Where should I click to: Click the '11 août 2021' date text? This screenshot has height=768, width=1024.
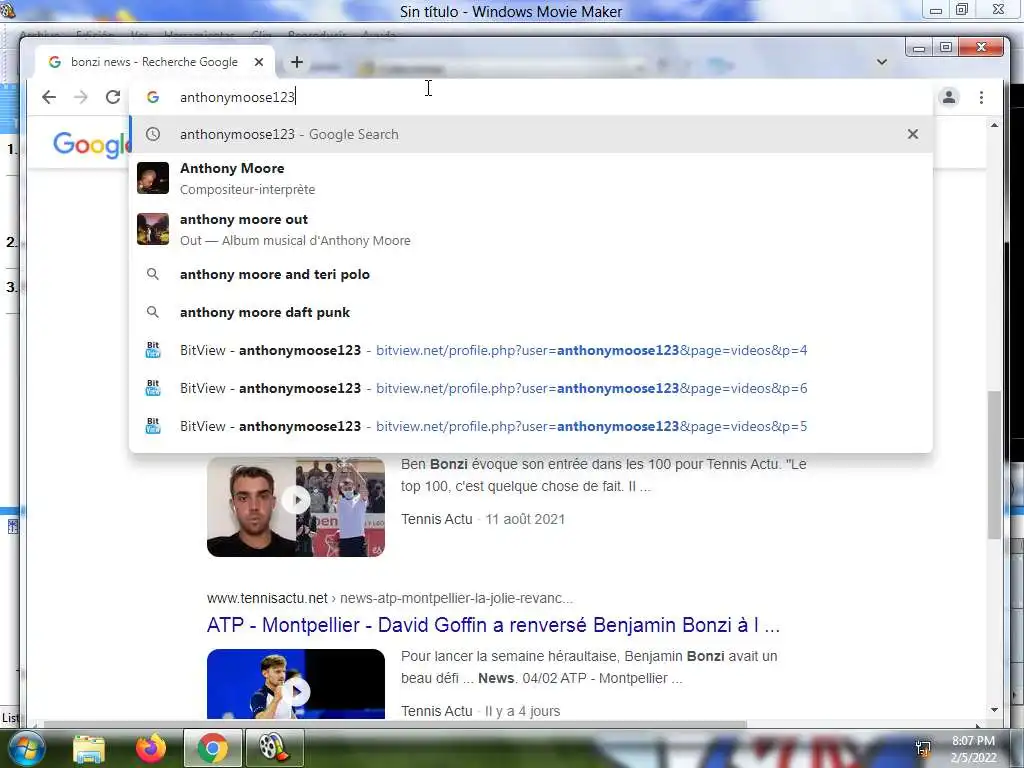pyautogui.click(x=525, y=519)
